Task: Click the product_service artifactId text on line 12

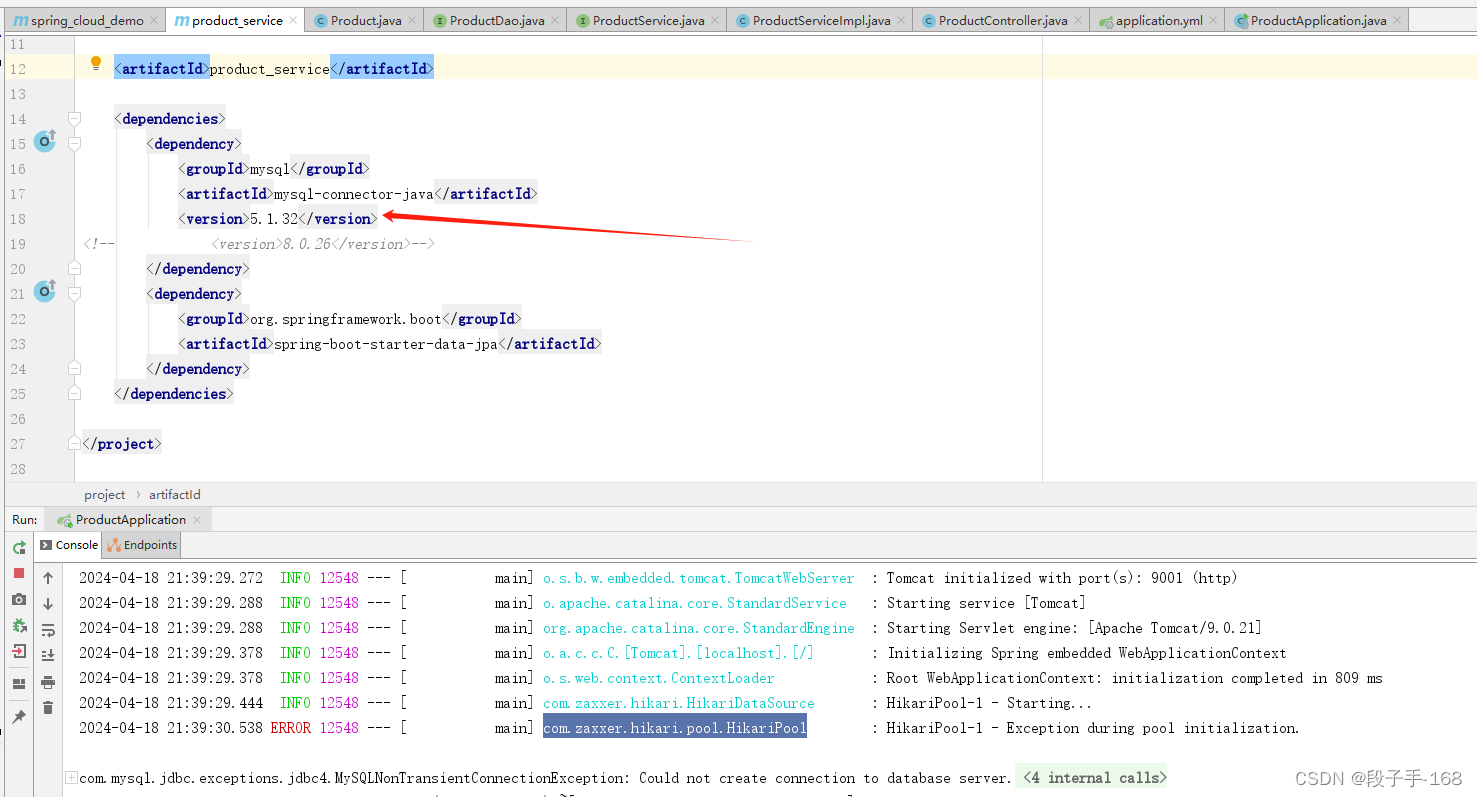Action: click(270, 68)
